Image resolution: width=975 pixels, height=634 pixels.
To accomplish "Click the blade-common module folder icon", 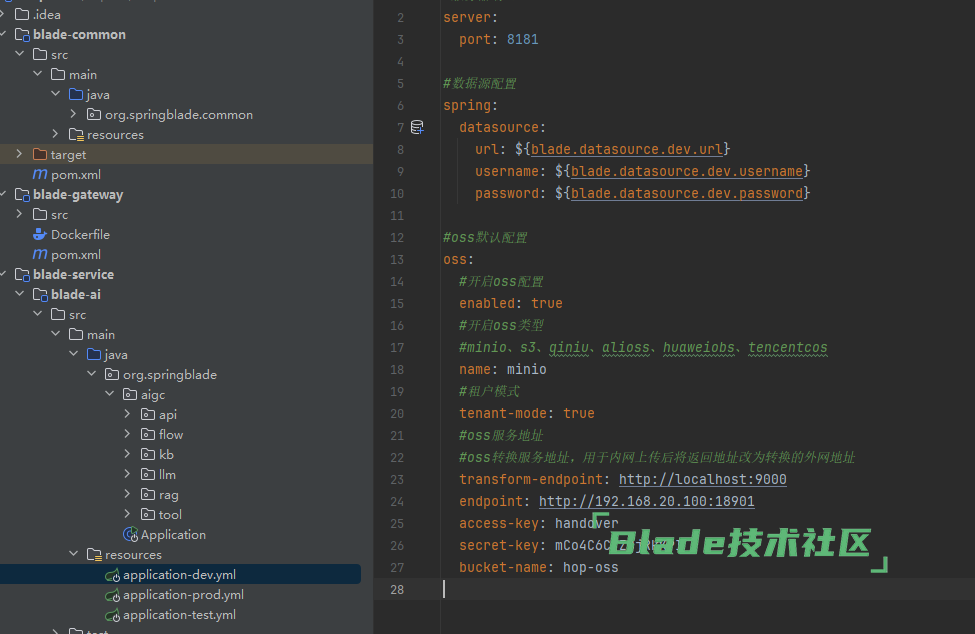I will (x=22, y=34).
